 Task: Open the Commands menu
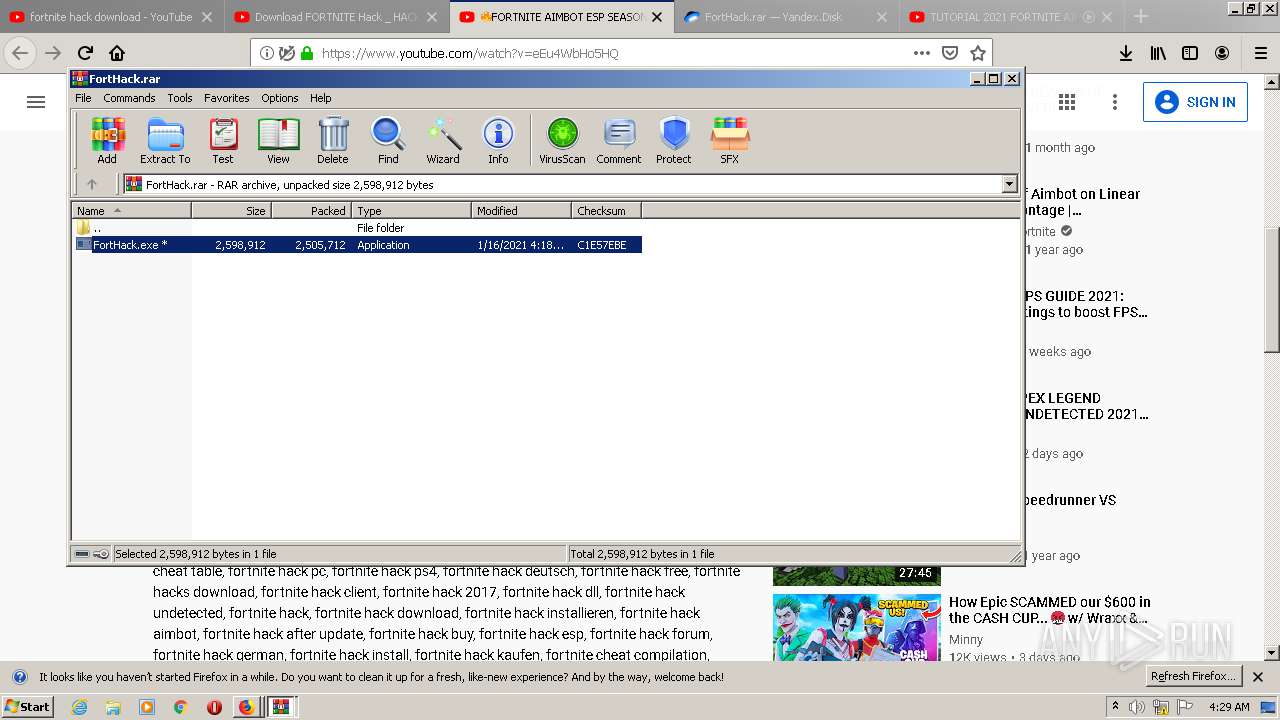click(x=129, y=98)
